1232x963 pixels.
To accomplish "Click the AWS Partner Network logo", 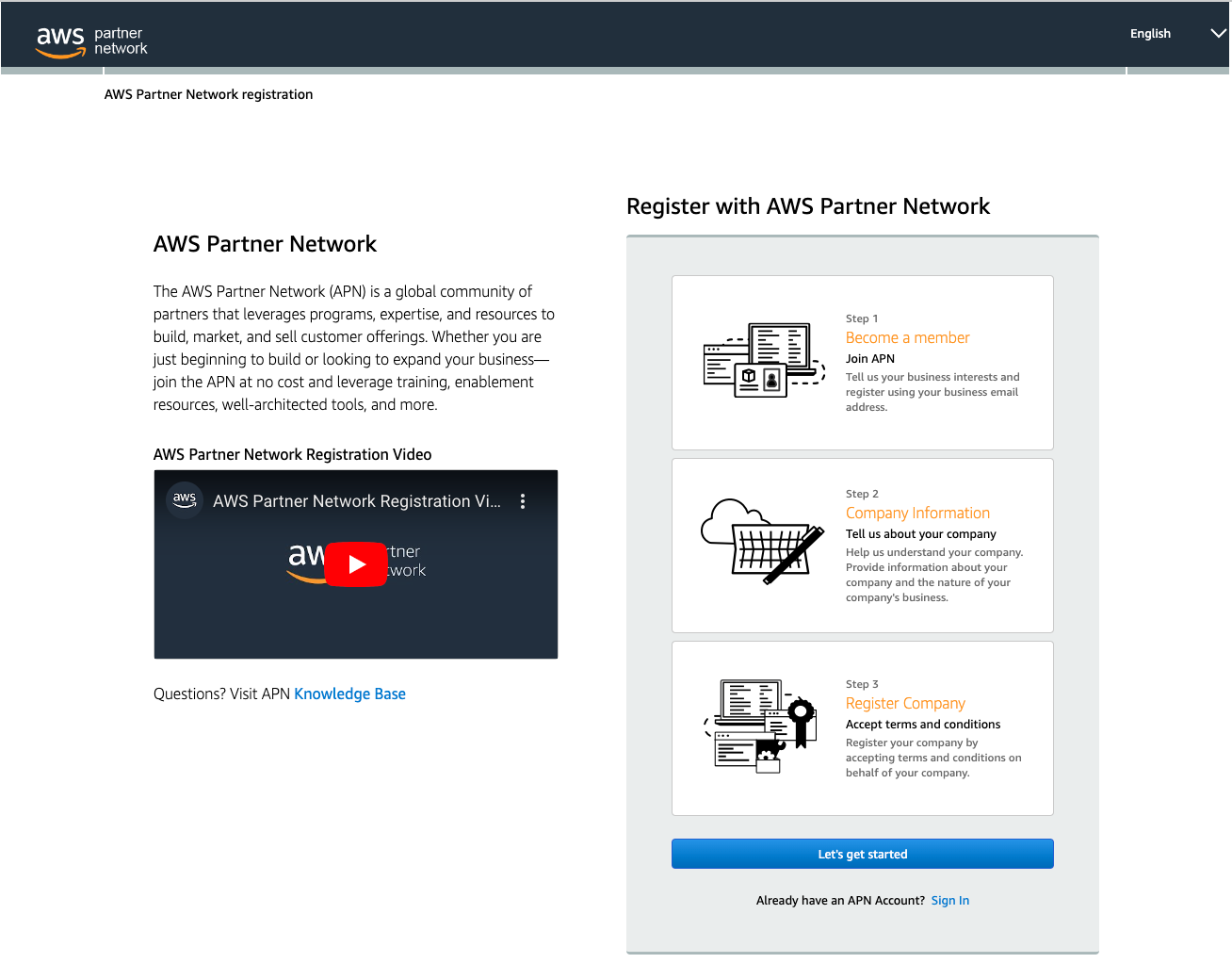I will click(91, 41).
